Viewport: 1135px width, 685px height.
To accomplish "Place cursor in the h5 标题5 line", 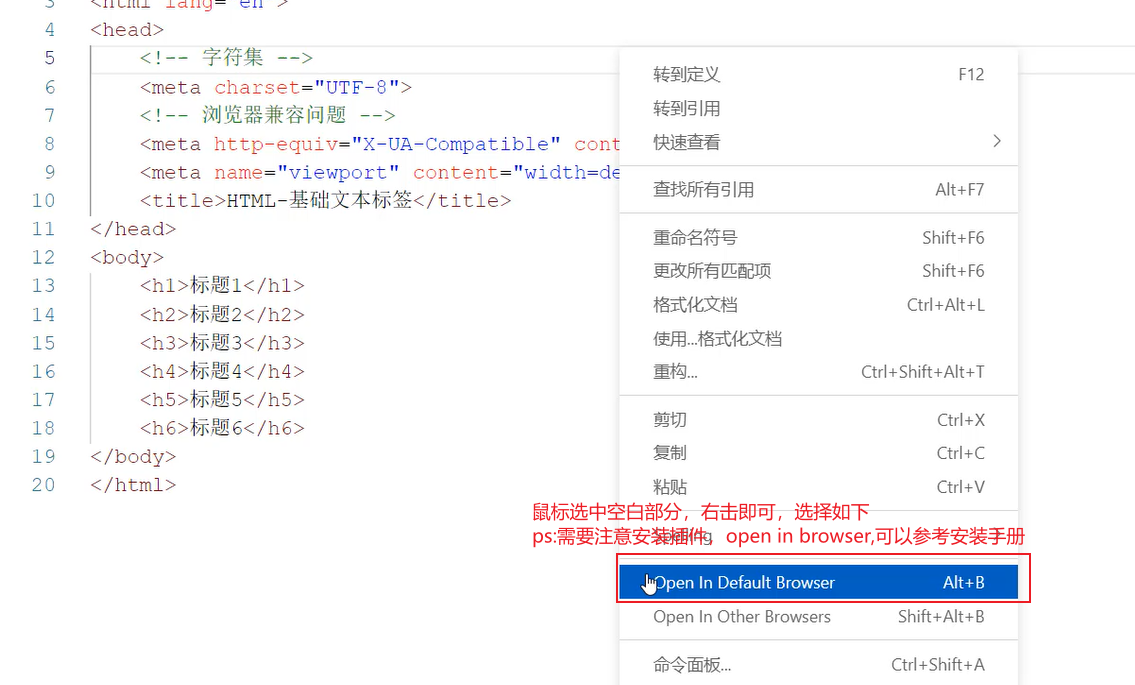I will 222,399.
